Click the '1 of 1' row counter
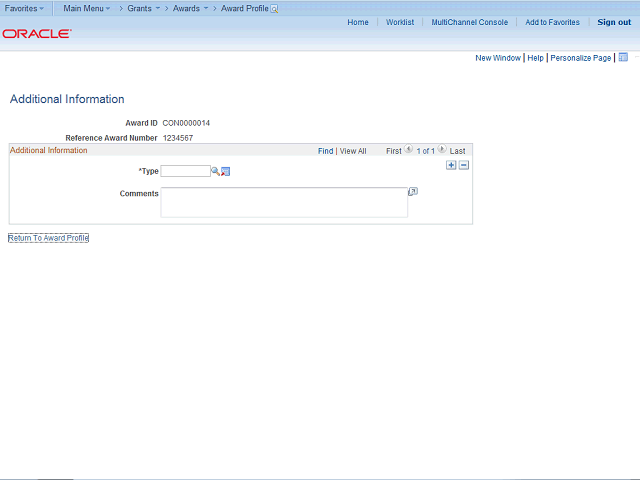This screenshot has height=480, width=640. tap(425, 151)
